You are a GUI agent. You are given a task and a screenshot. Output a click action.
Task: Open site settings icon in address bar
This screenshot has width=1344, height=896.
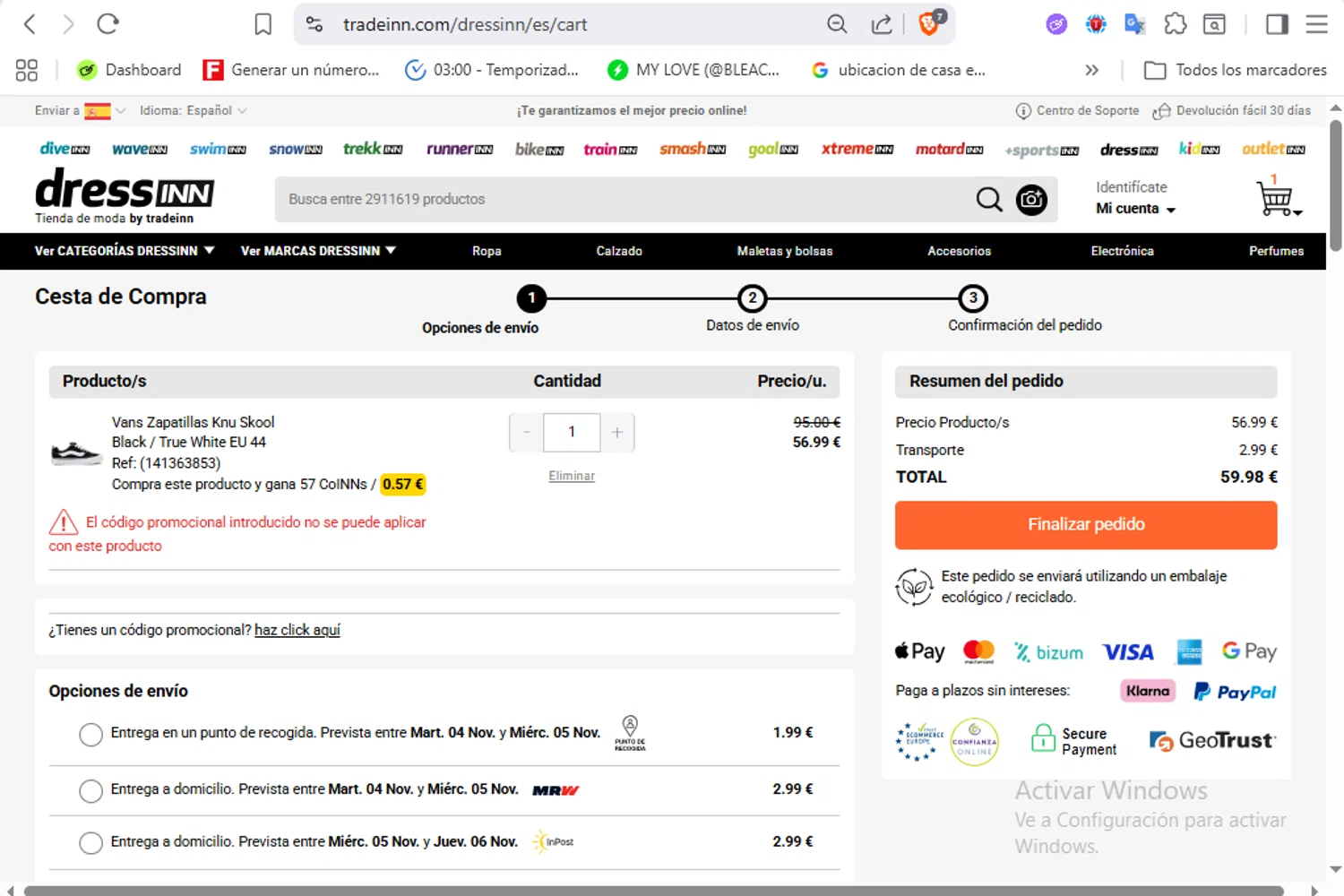pyautogui.click(x=314, y=24)
